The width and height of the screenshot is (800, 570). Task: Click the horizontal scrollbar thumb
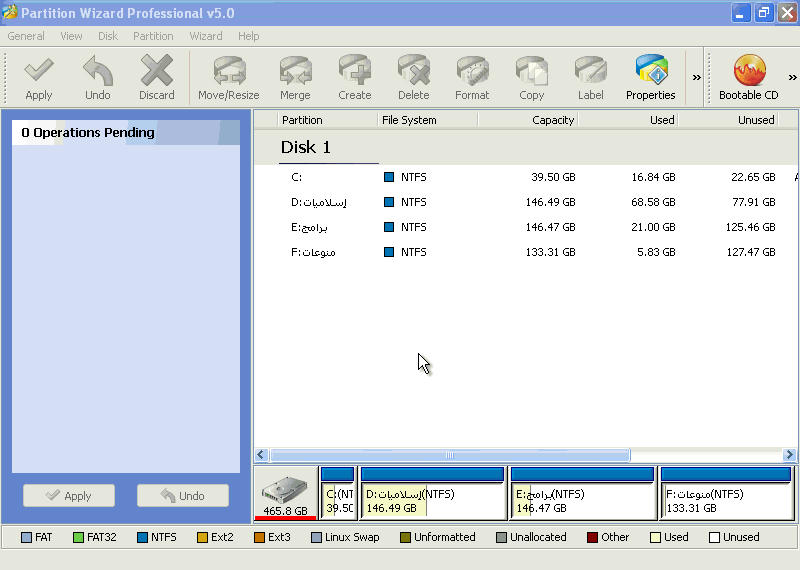click(x=450, y=455)
